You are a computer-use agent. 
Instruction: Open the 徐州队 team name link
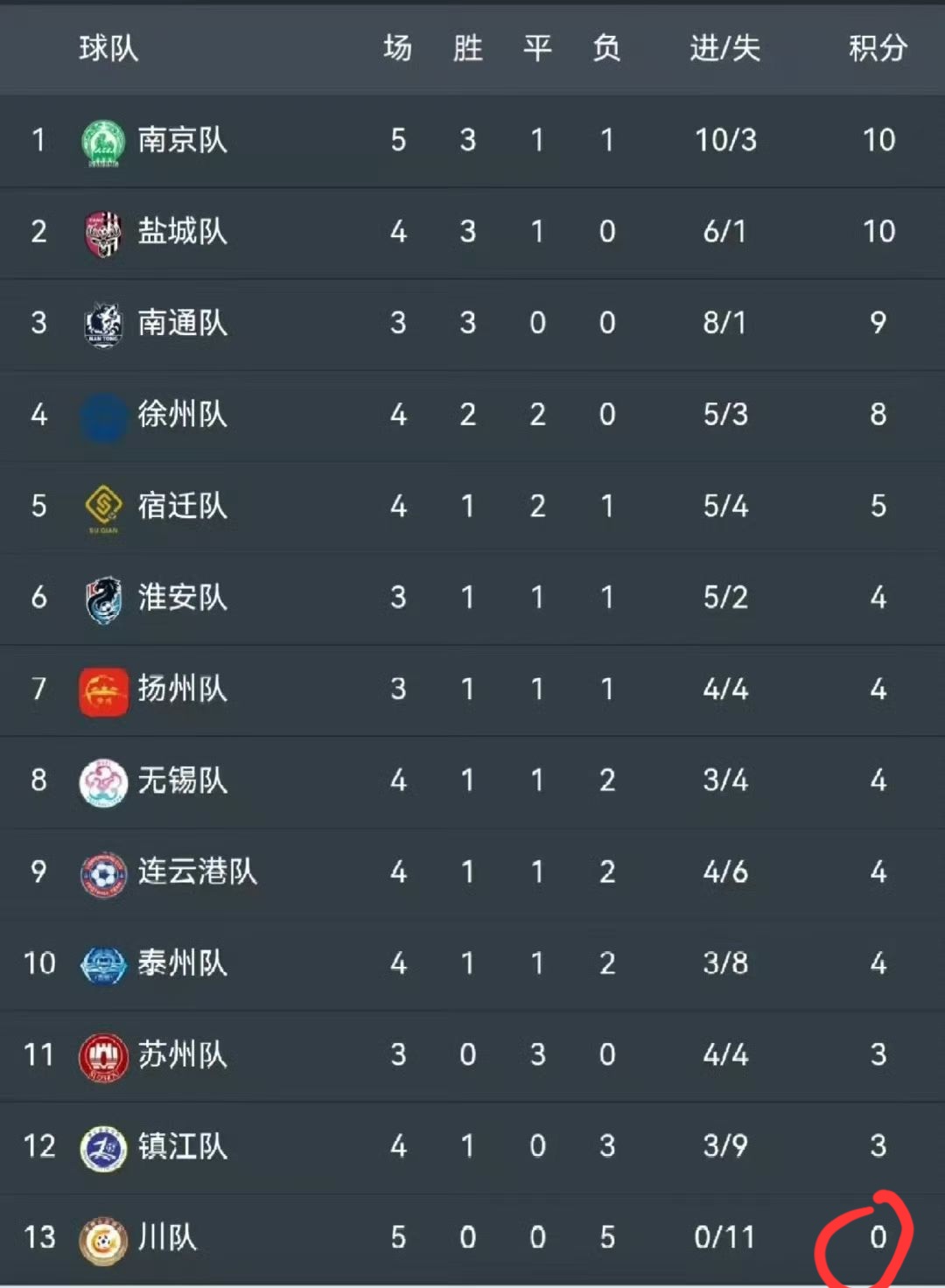coord(182,415)
